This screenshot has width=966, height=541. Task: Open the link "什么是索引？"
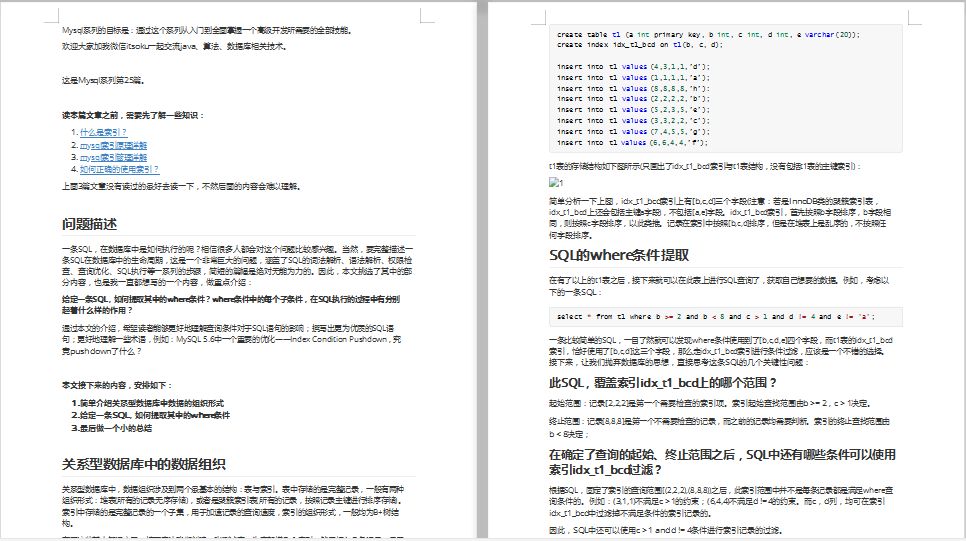pyautogui.click(x=104, y=132)
